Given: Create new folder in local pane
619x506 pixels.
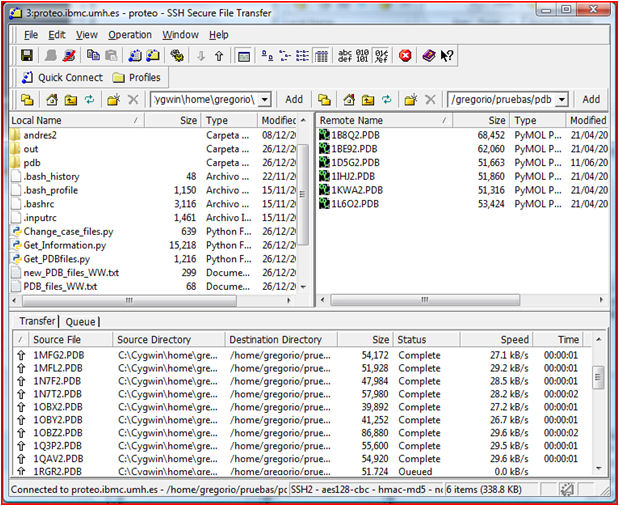Looking at the screenshot, I should [x=114, y=99].
